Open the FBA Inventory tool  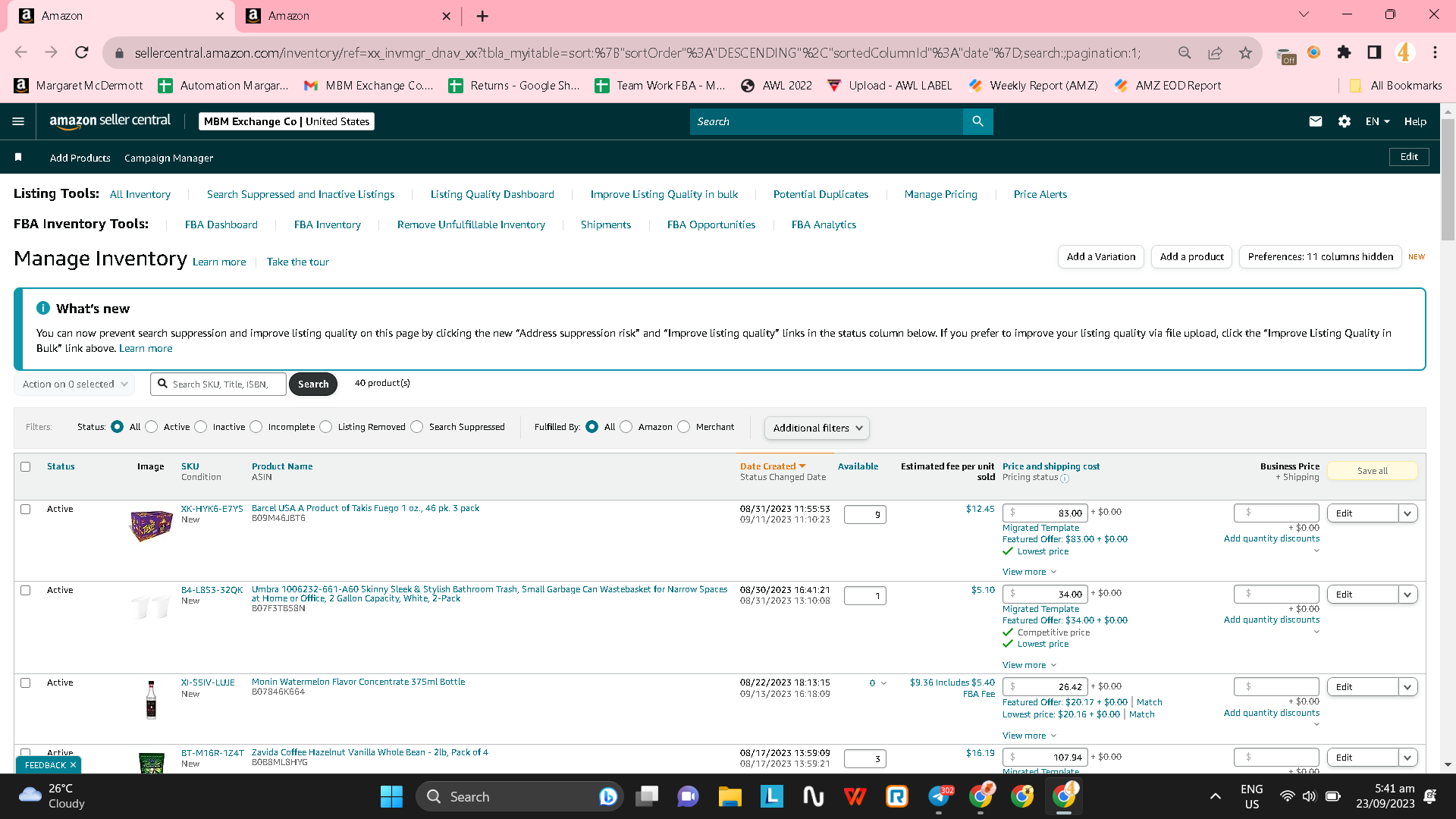click(x=328, y=224)
